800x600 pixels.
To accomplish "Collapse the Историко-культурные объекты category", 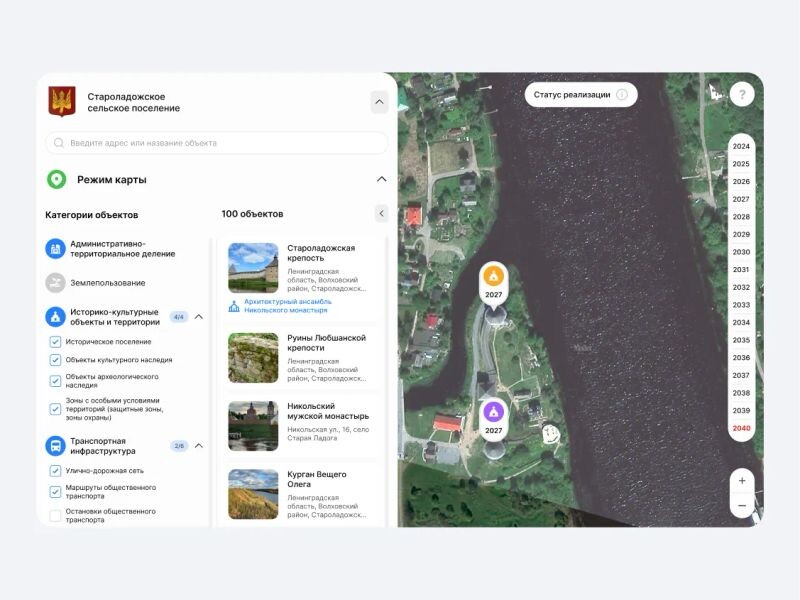I will [x=199, y=317].
